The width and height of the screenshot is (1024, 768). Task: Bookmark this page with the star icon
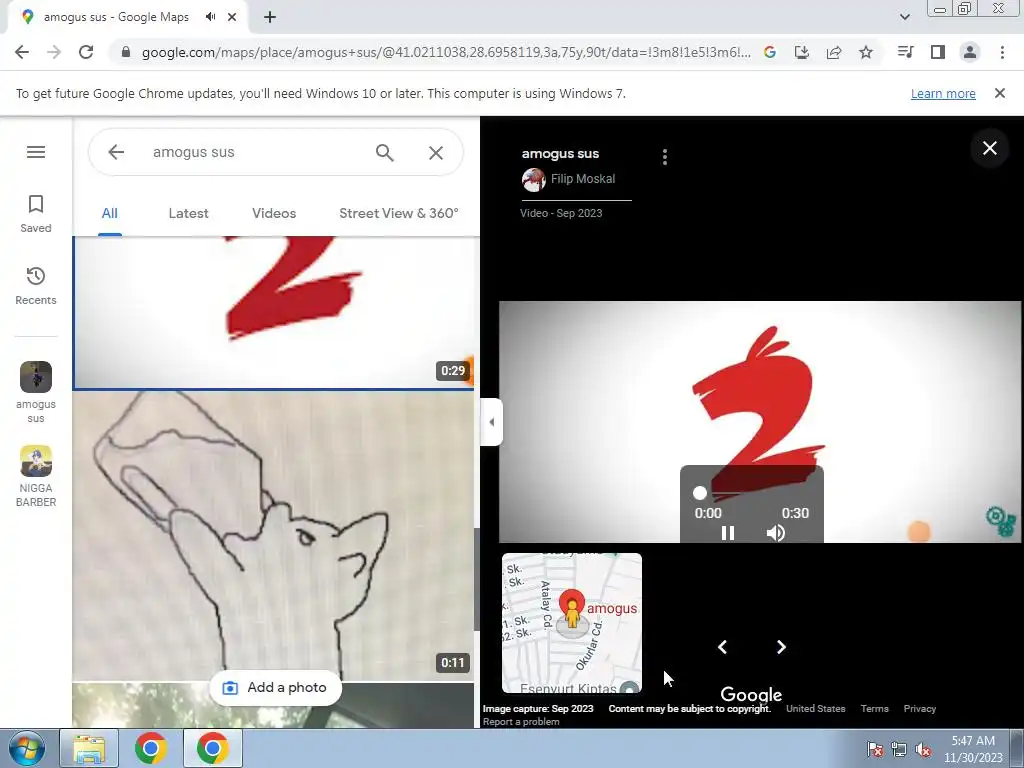866,52
